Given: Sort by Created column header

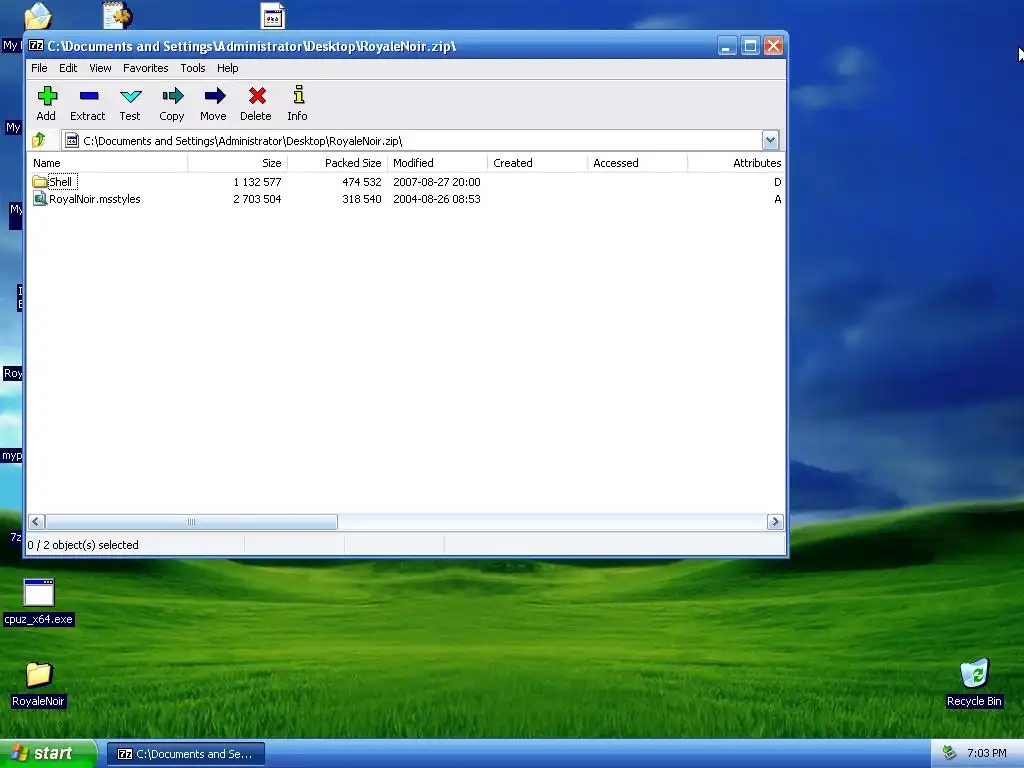Looking at the screenshot, I should (537, 163).
